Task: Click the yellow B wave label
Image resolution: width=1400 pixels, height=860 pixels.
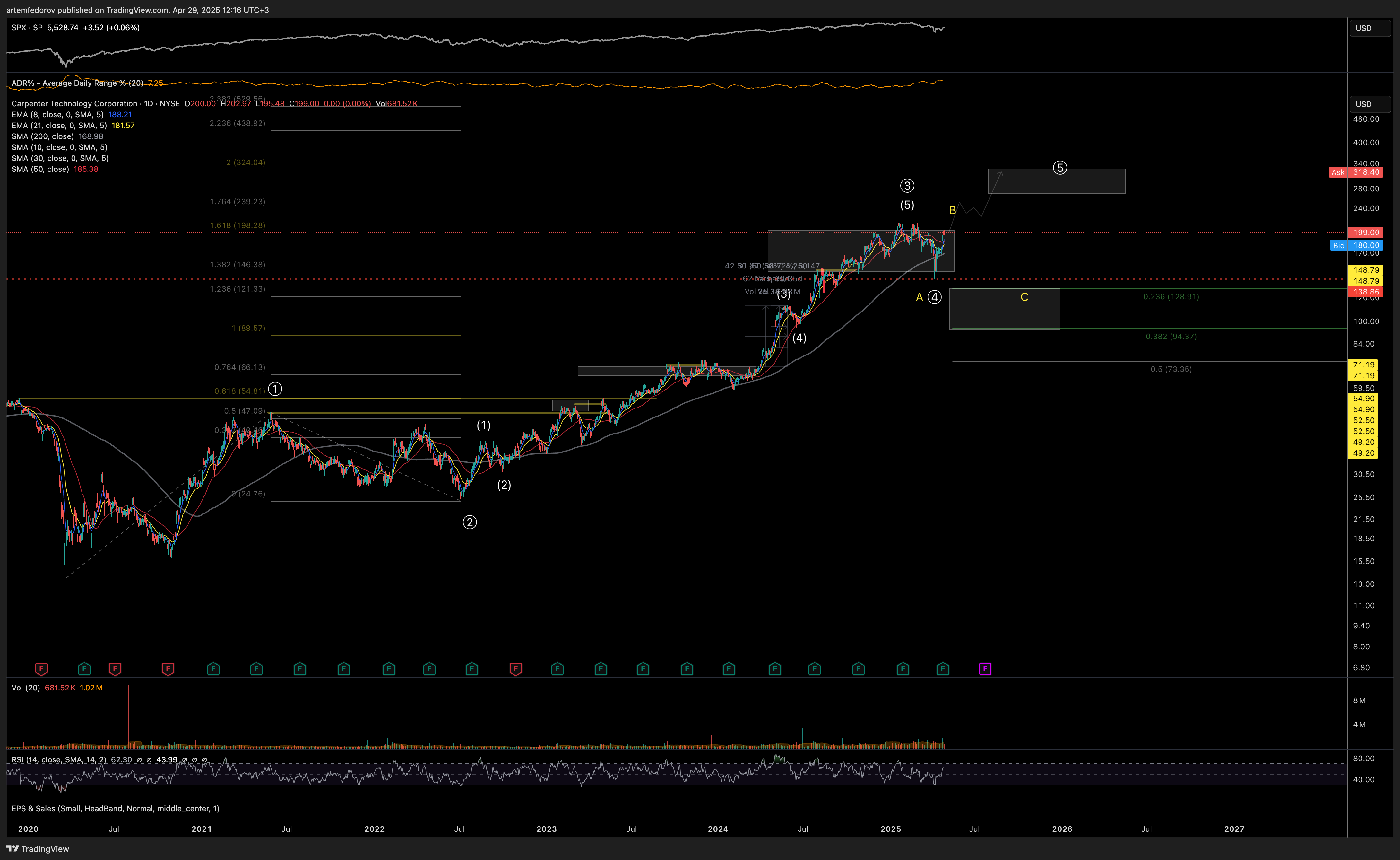Action: (x=953, y=210)
